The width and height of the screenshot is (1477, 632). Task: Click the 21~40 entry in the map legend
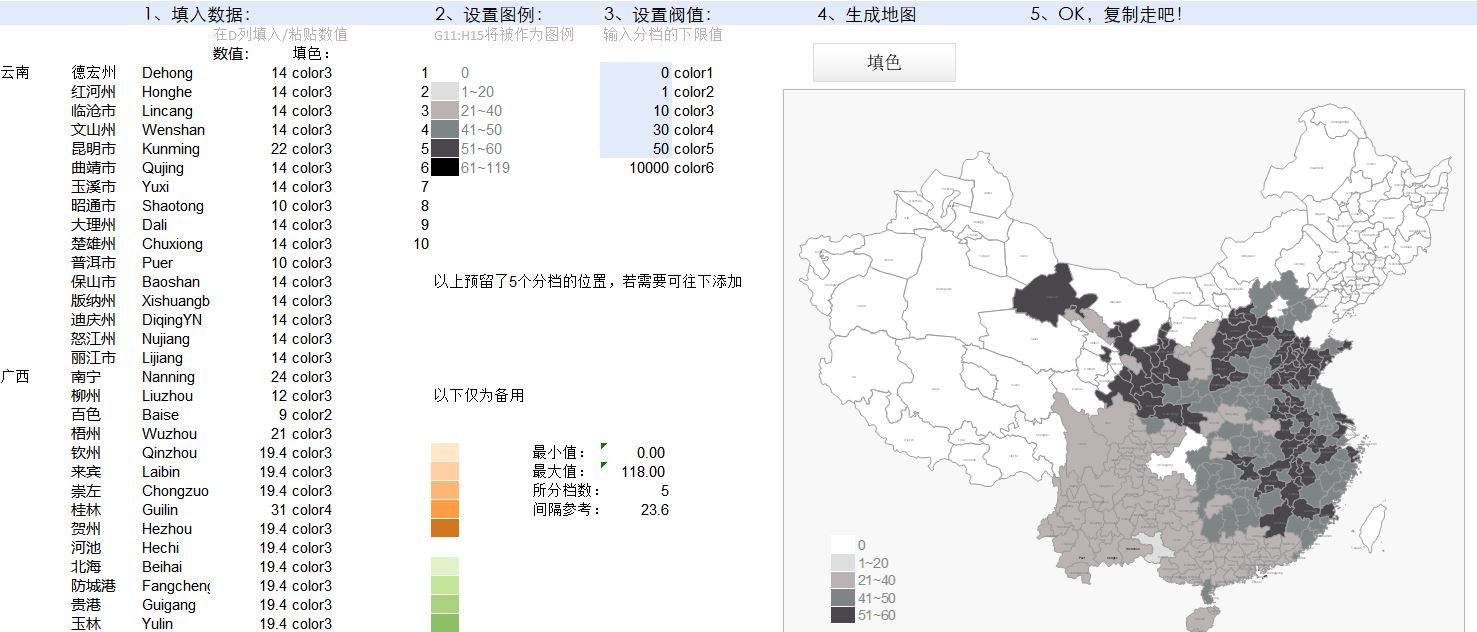tap(864, 580)
